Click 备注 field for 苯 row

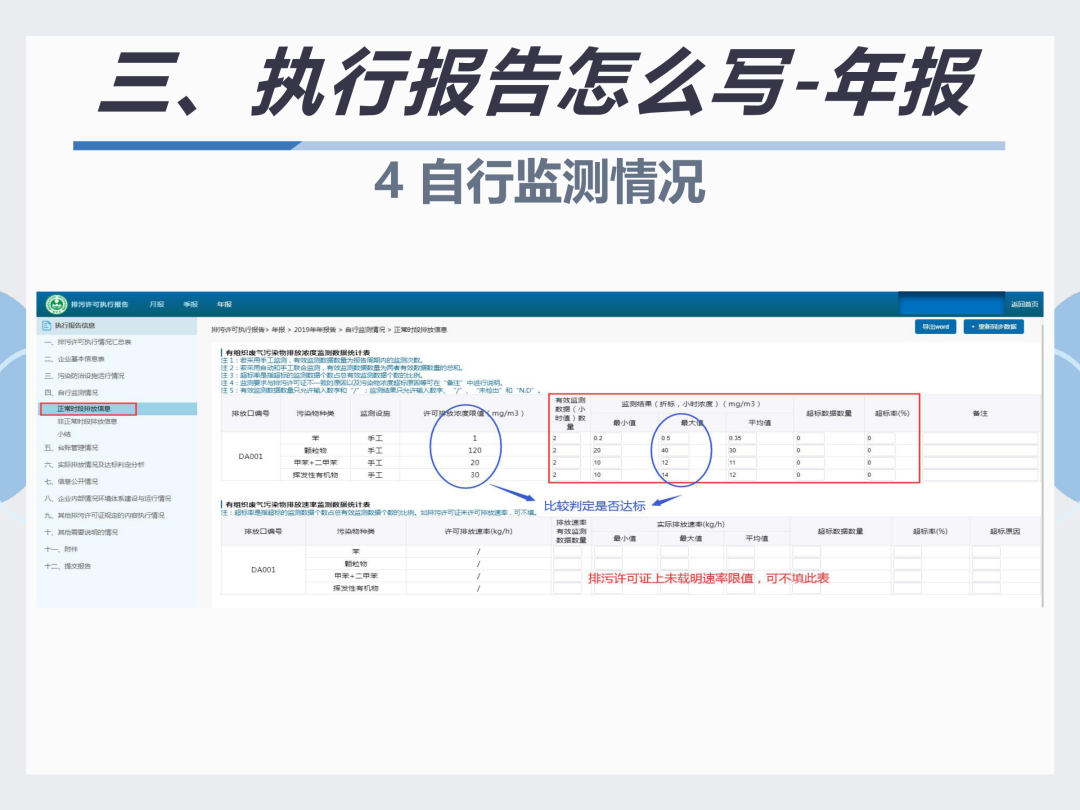pos(980,438)
